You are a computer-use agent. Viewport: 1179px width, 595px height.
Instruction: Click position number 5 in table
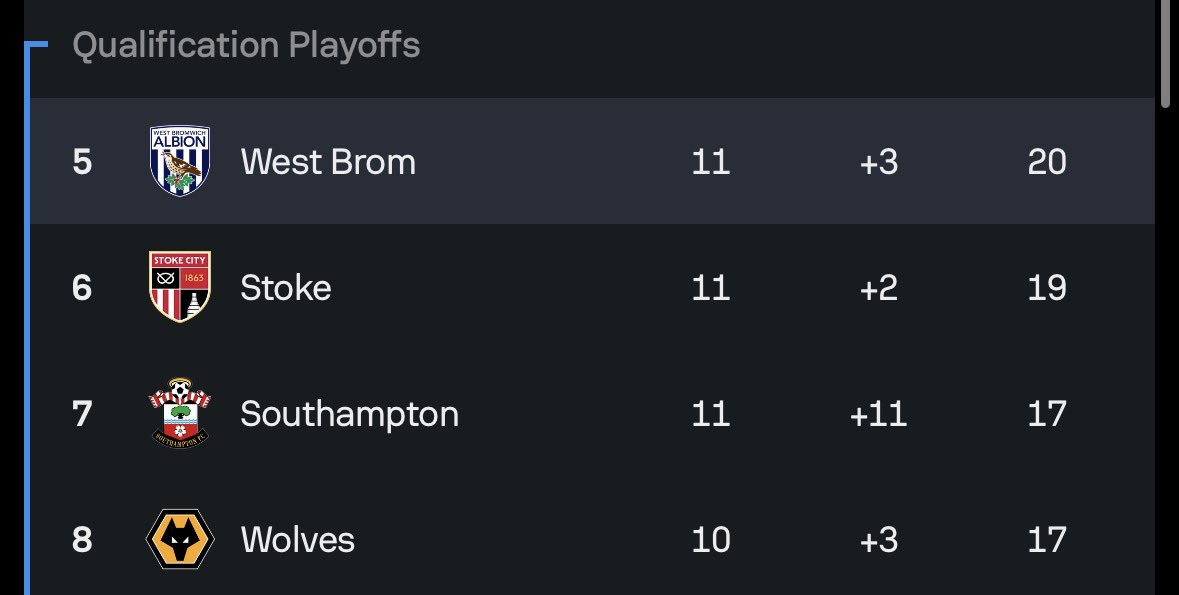[x=82, y=162]
